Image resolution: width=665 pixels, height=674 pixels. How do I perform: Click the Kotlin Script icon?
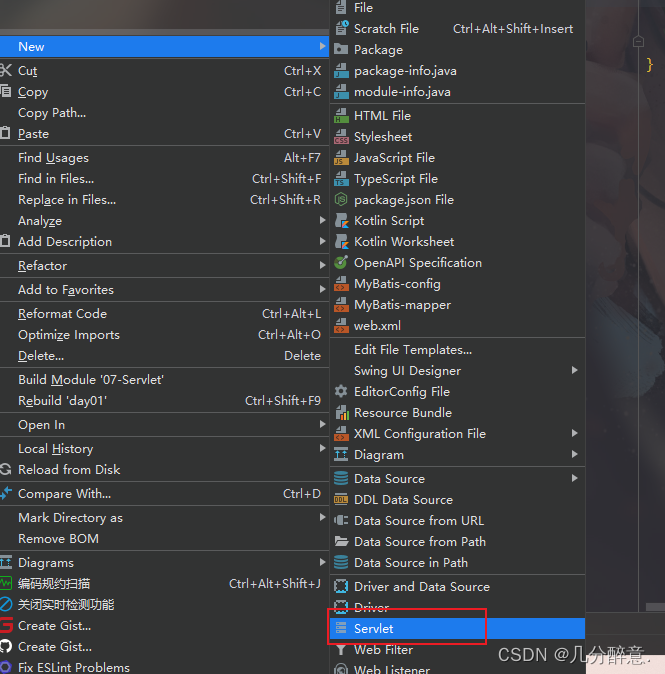click(x=341, y=221)
